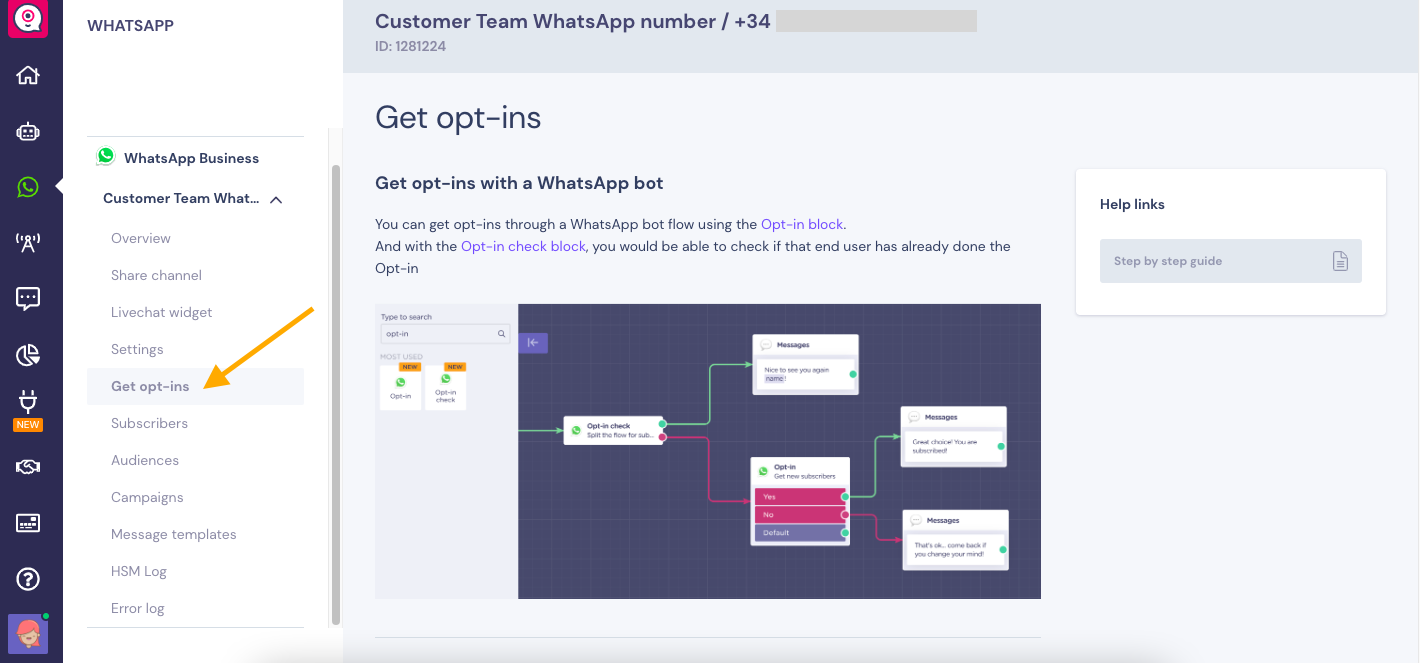1420x663 pixels.
Task: Open the analytics pie chart icon
Action: (28, 354)
